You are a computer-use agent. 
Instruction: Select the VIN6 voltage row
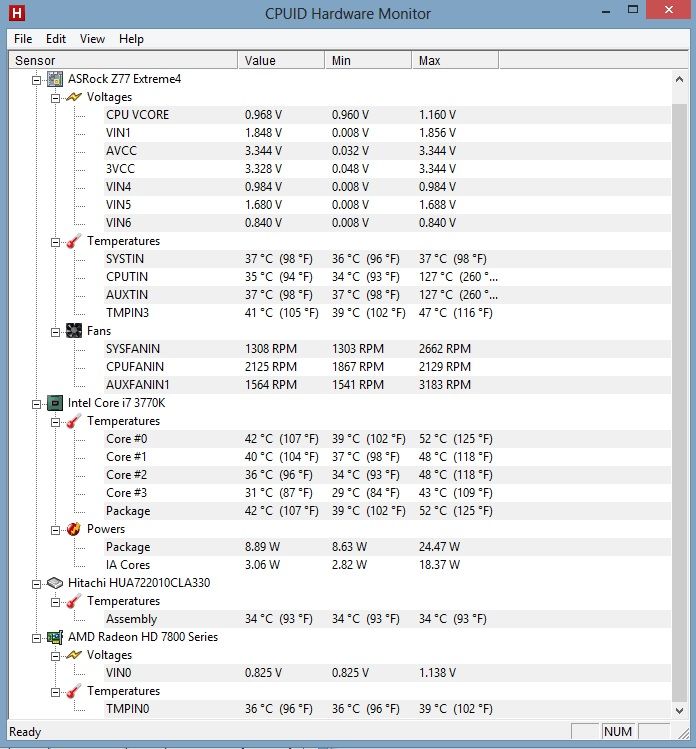coord(387,223)
